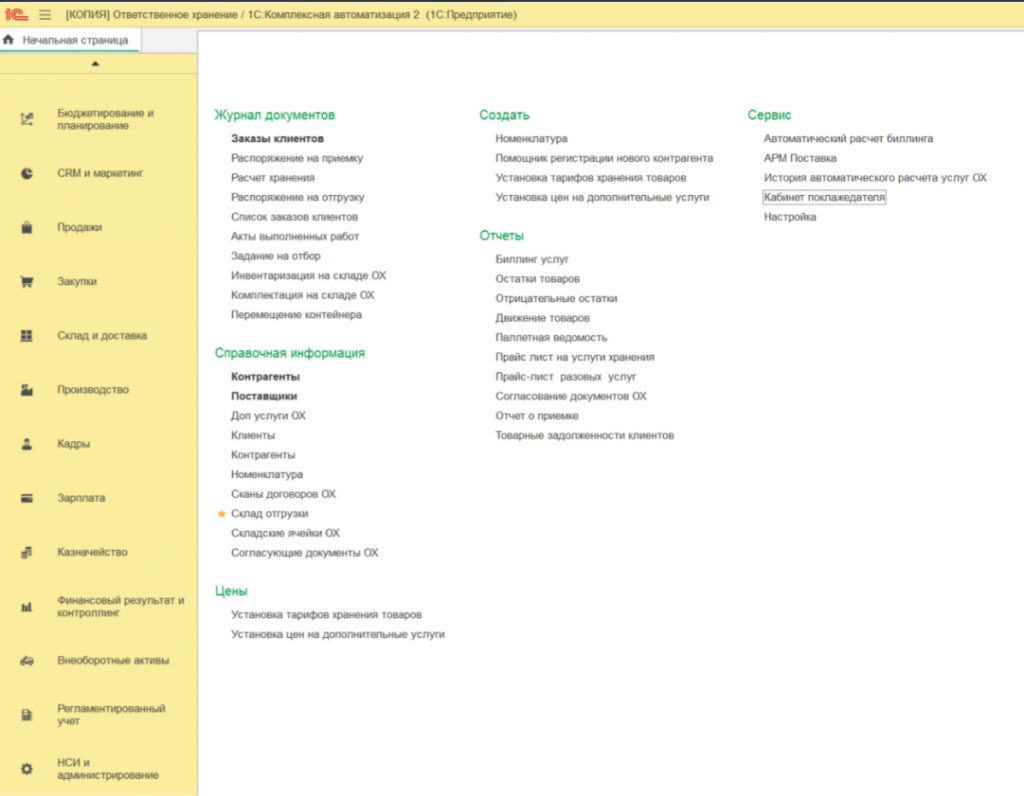Open Склад отгрузки reference
Viewport: 1024px width, 796px height.
(x=270, y=515)
